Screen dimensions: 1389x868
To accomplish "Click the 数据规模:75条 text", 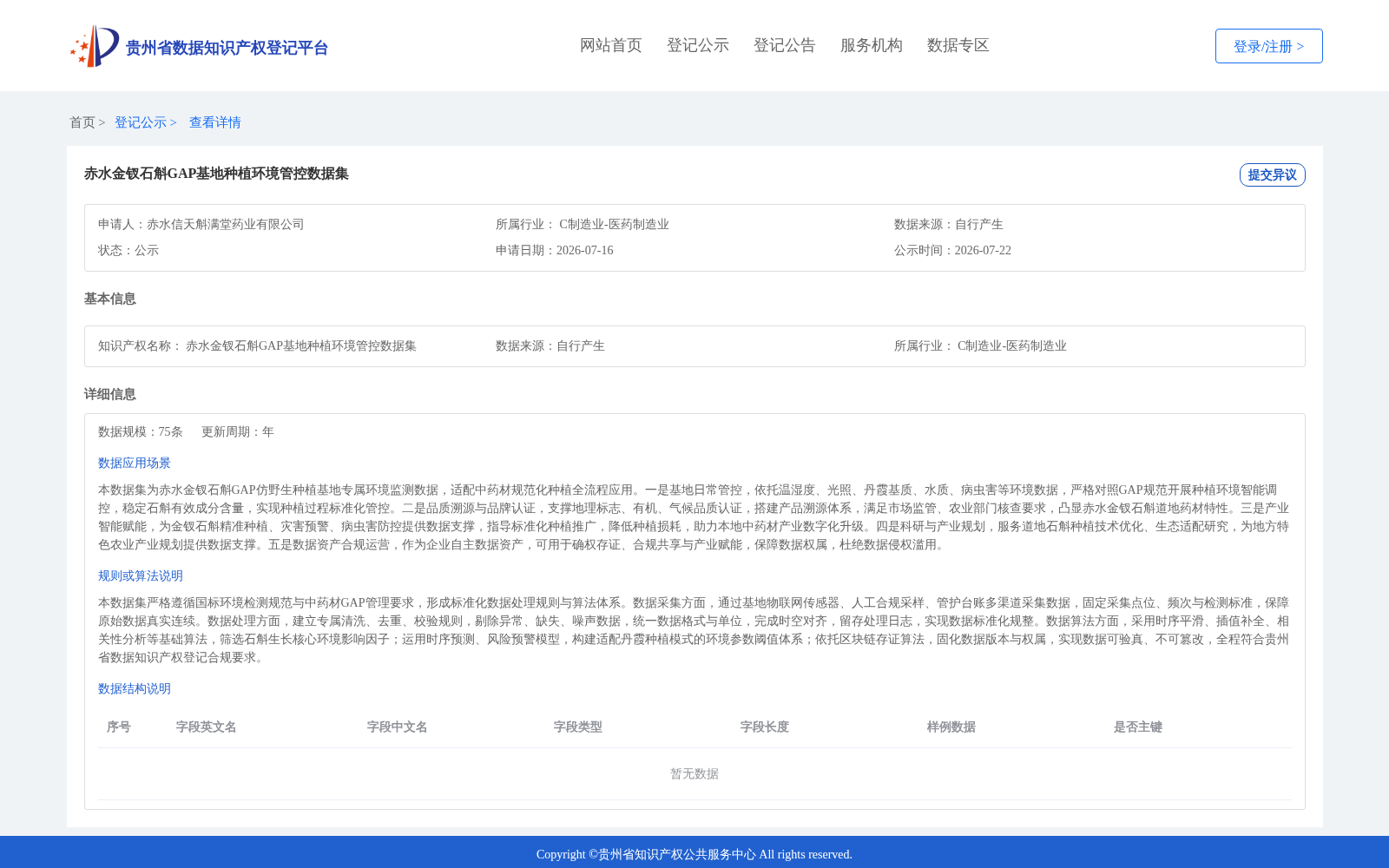I will tap(141, 431).
